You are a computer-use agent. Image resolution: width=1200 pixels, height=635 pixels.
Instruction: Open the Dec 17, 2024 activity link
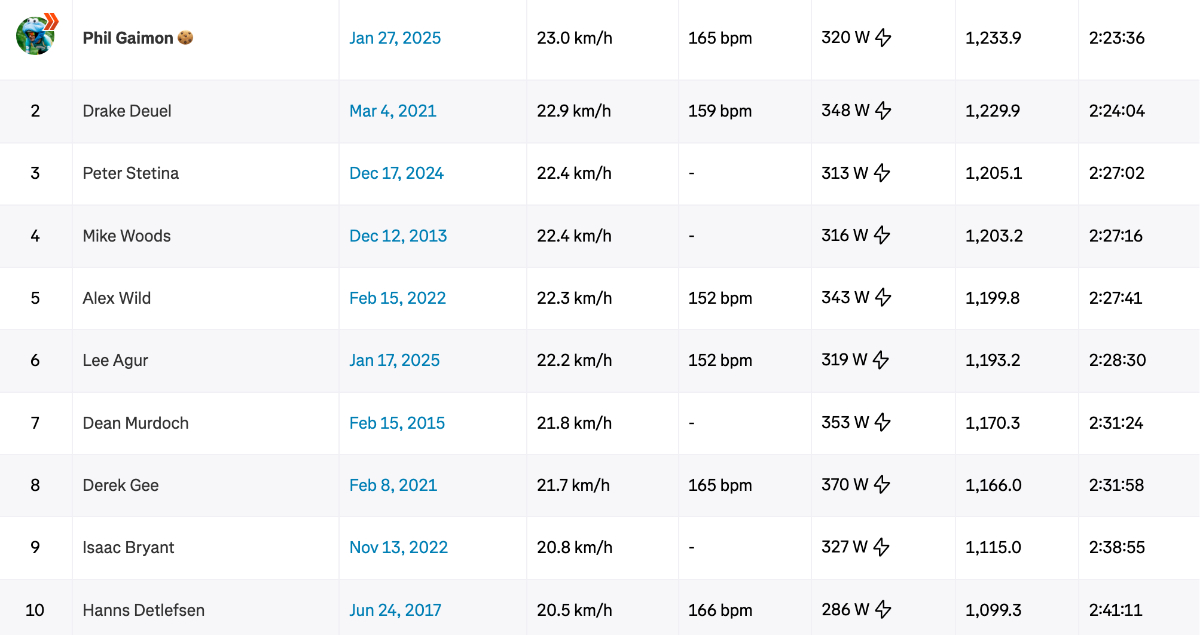pyautogui.click(x=396, y=173)
